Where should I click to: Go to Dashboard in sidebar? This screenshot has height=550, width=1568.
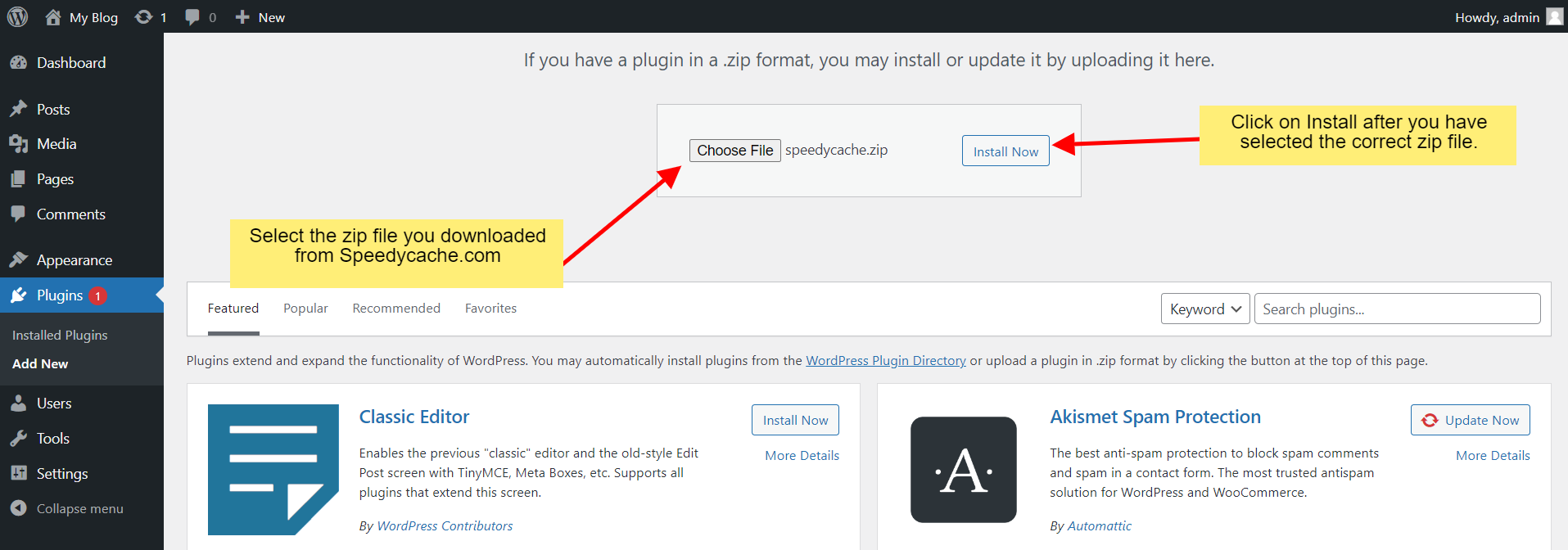click(82, 62)
